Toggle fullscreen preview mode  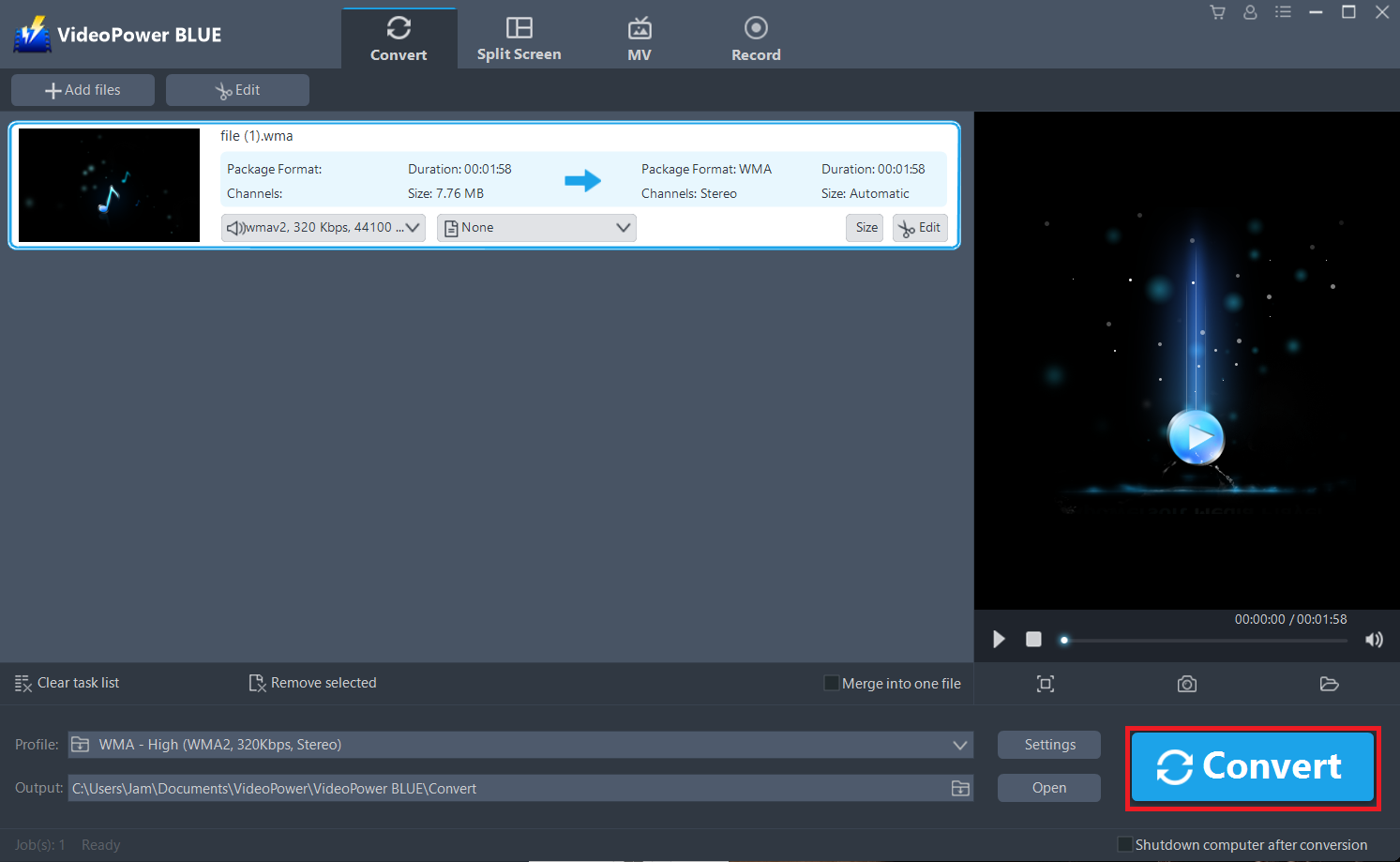click(x=1045, y=684)
